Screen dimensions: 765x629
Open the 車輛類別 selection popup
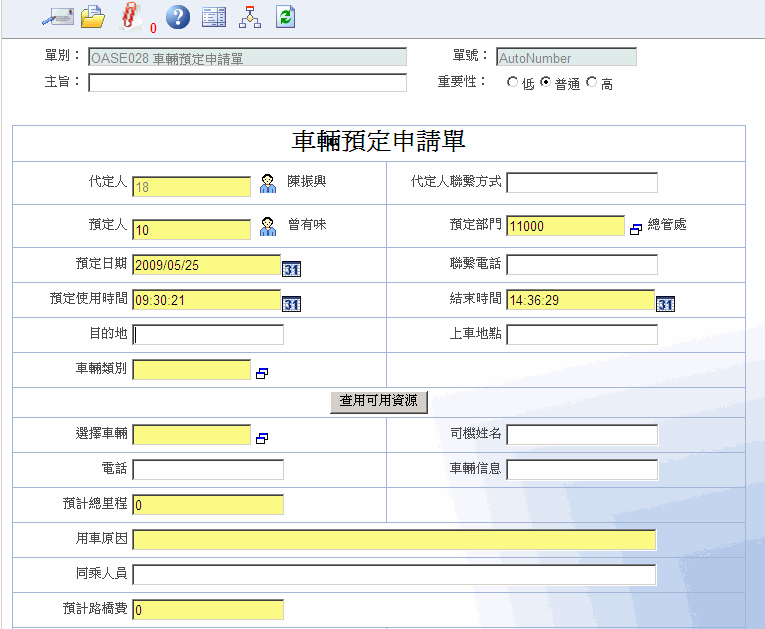point(262,373)
